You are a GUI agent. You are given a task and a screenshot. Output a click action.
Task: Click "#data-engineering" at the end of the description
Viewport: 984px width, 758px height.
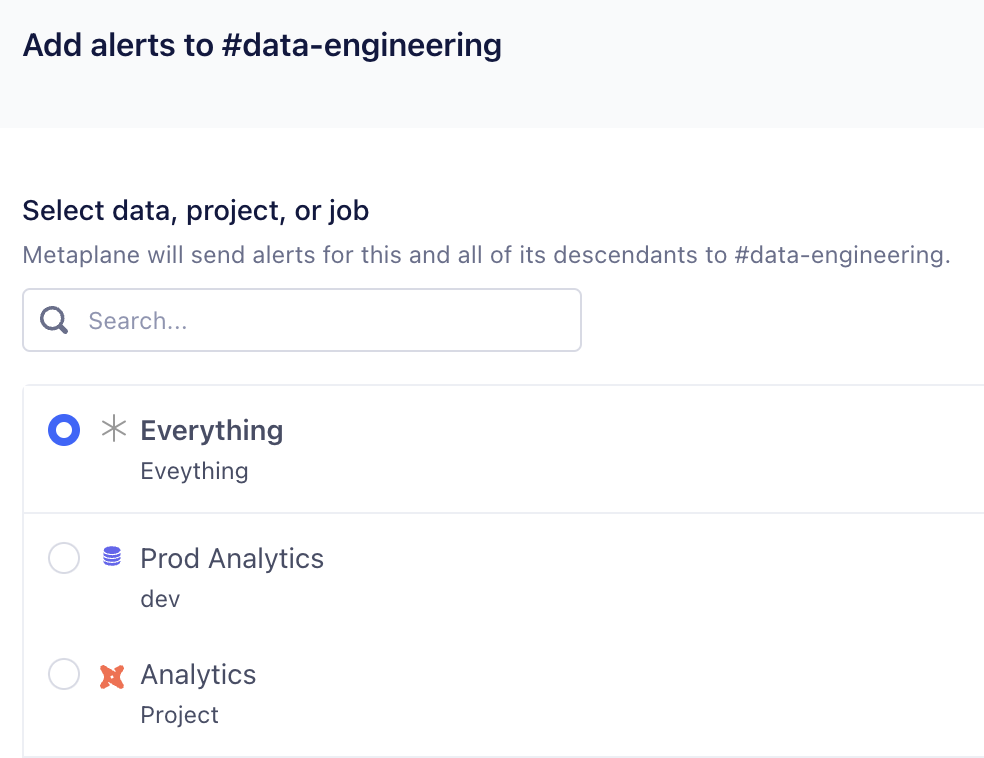click(x=840, y=255)
